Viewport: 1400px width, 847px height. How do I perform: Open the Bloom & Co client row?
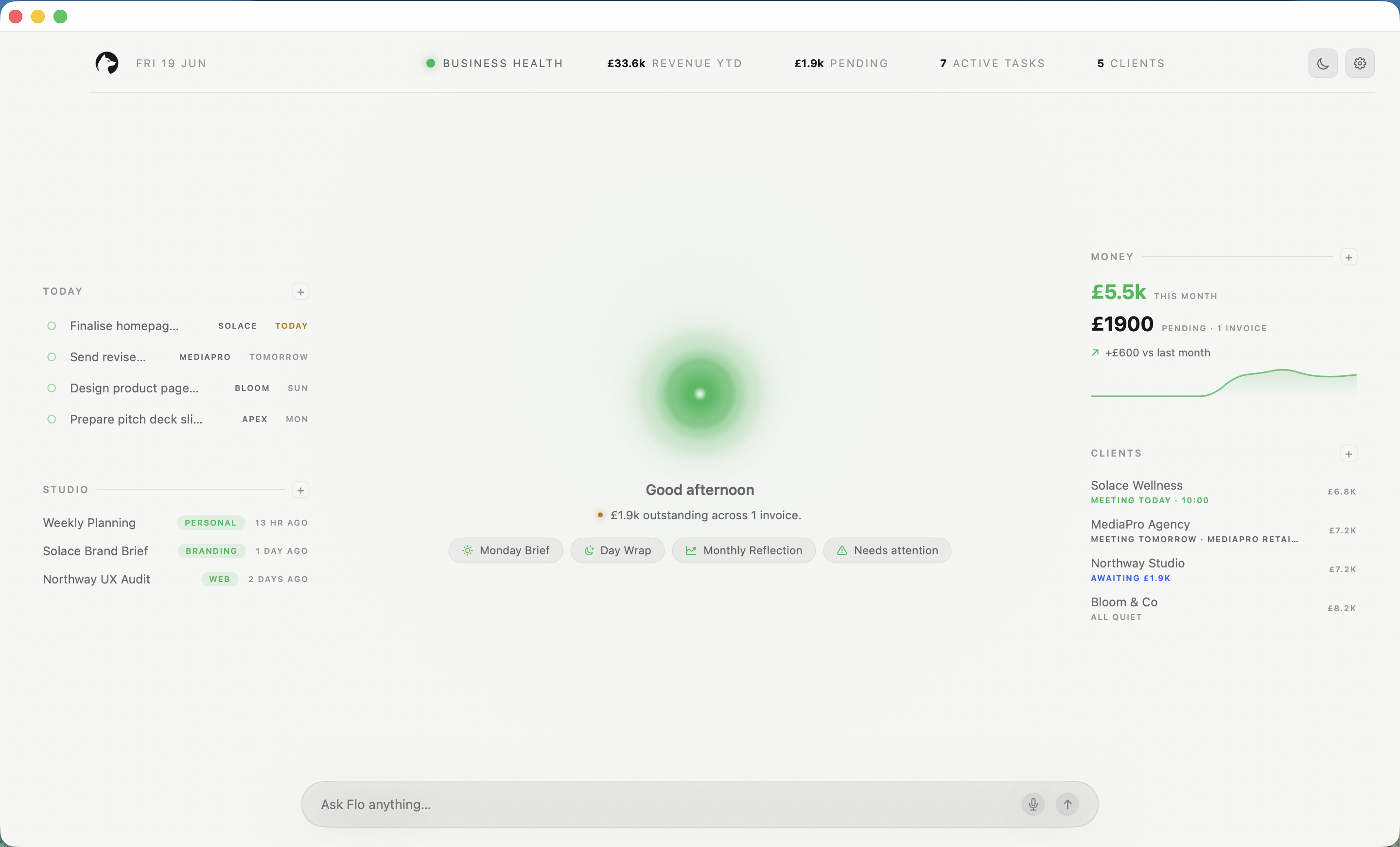point(1223,608)
